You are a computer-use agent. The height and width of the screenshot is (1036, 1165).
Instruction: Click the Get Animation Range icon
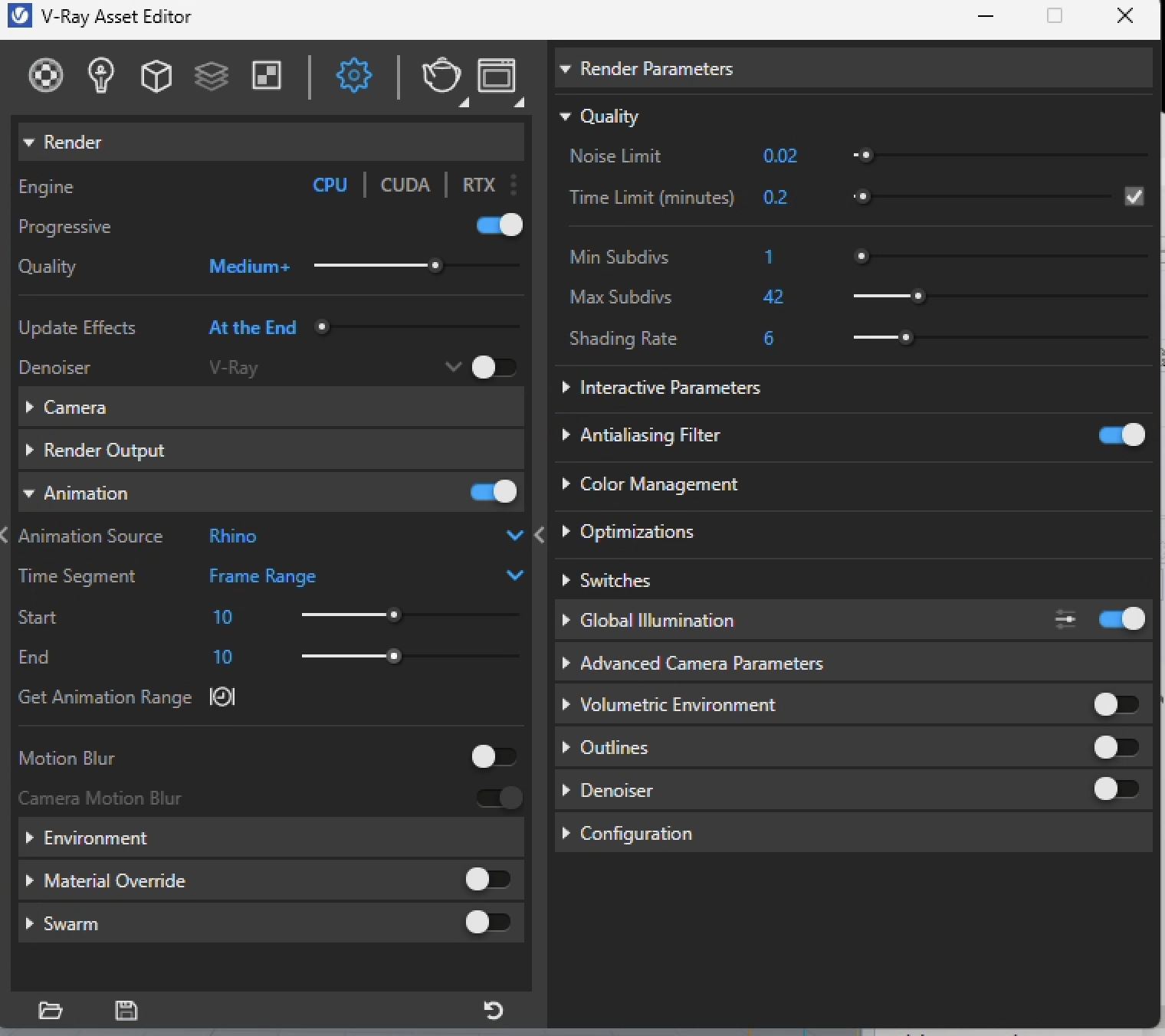click(x=222, y=697)
